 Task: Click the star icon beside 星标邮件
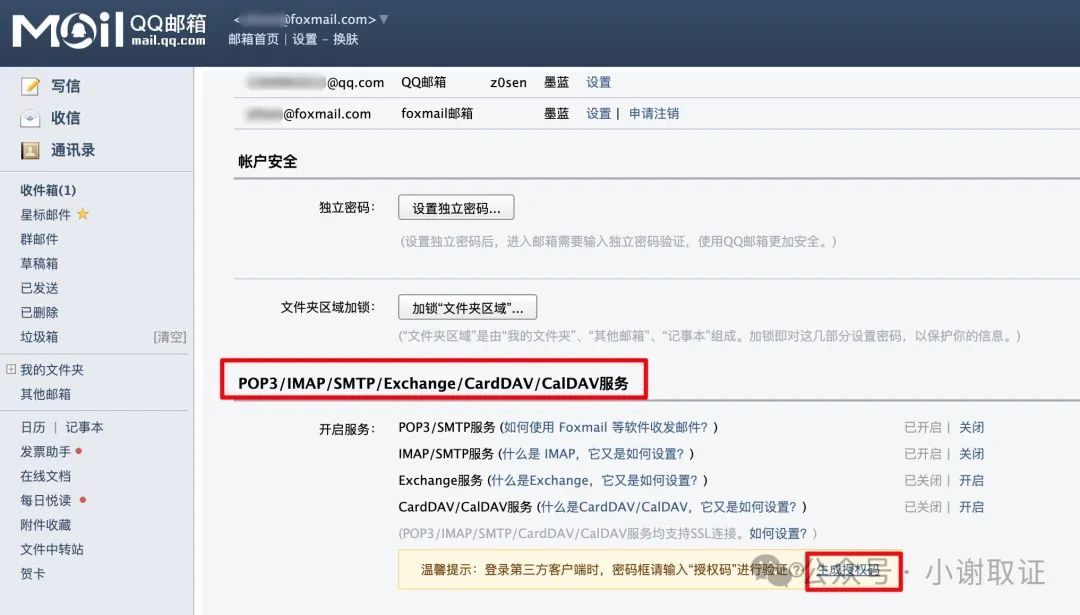click(x=83, y=214)
